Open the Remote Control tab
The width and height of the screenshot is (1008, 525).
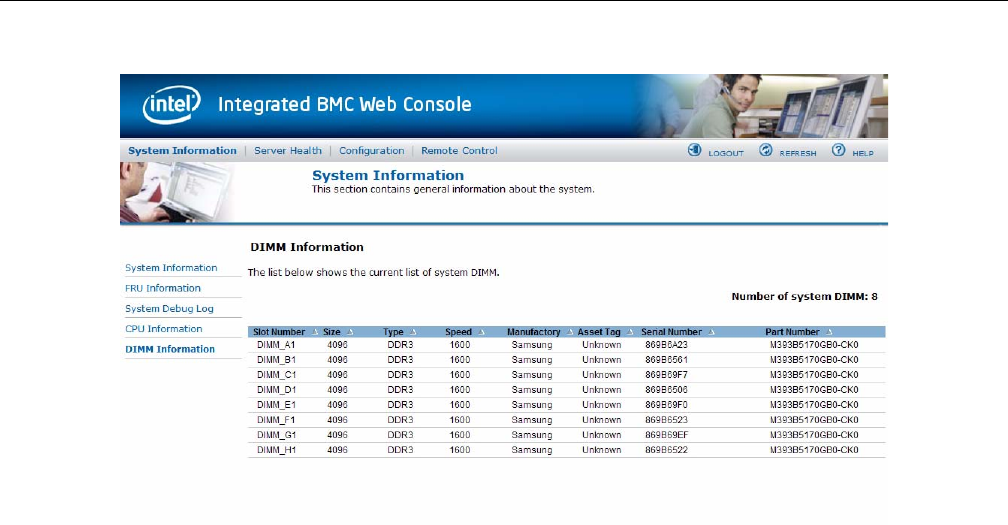click(459, 151)
